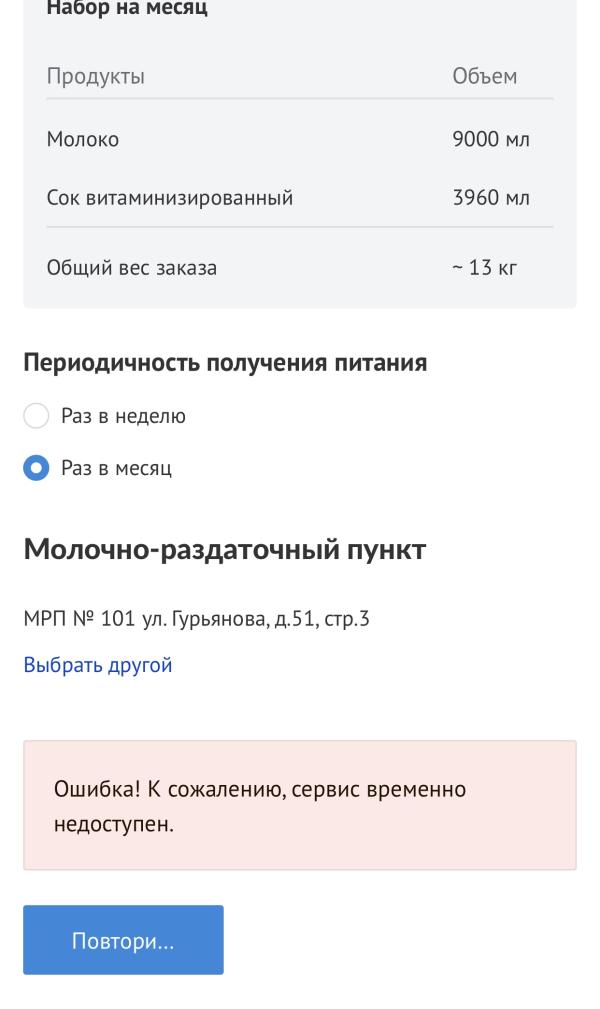The height and width of the screenshot is (1009, 600).
Task: Select the 'Молоко' product row label
Action: tap(83, 140)
